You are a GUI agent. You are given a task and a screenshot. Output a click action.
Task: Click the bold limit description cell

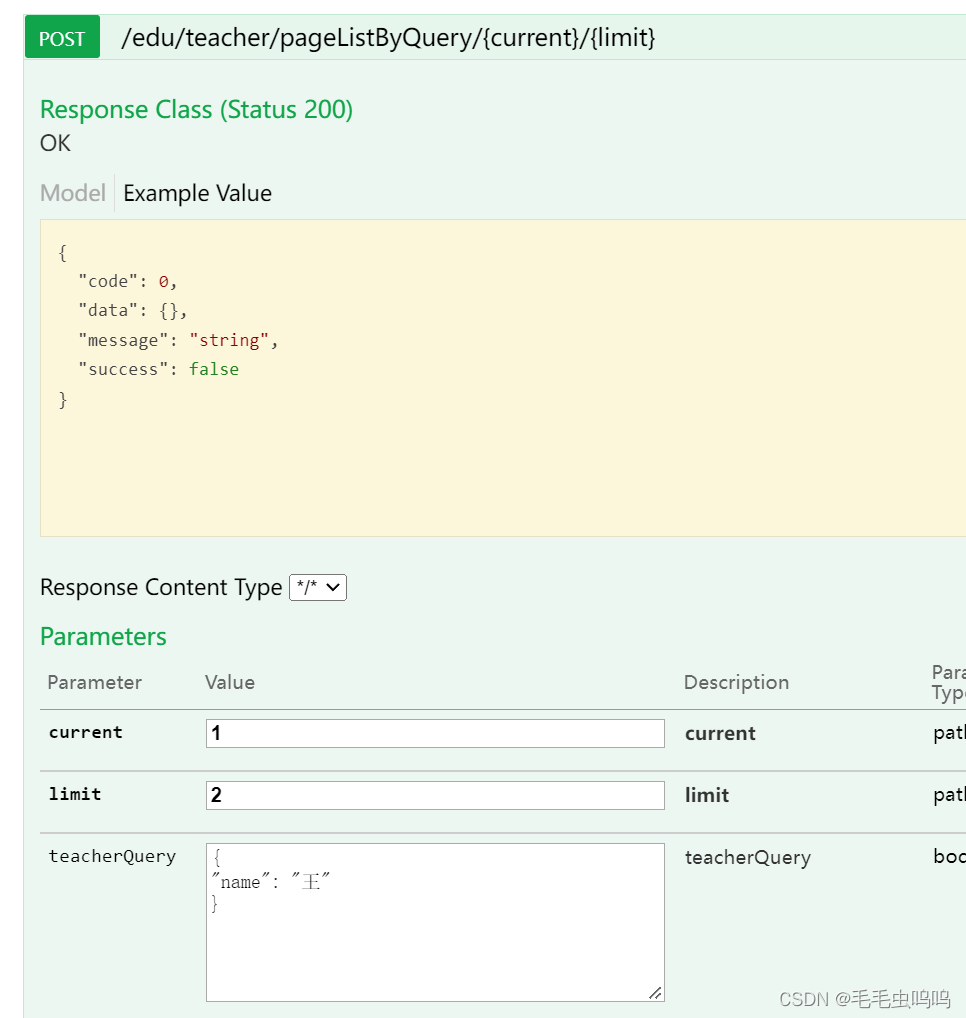[707, 795]
